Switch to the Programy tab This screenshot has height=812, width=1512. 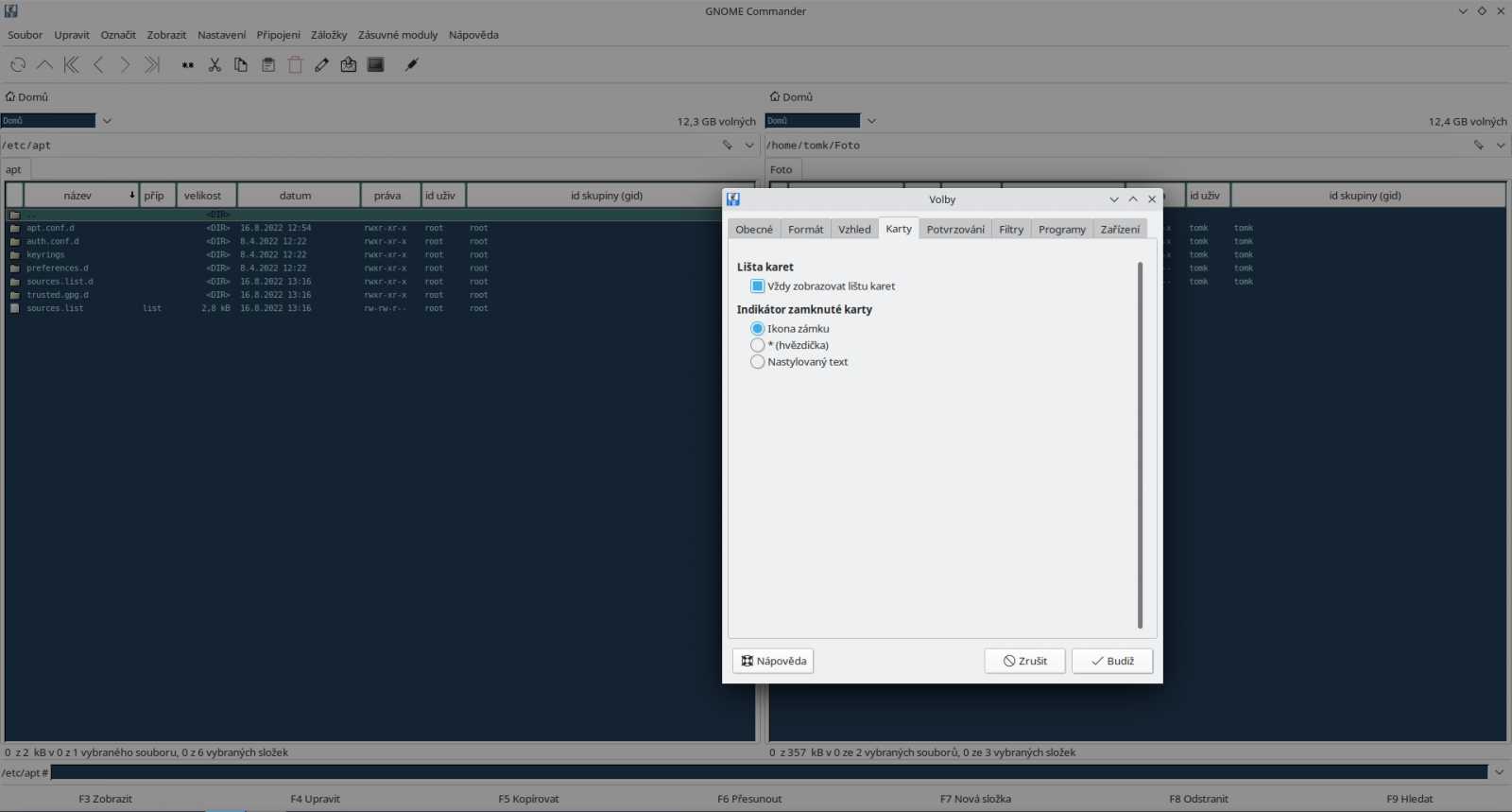(x=1062, y=229)
